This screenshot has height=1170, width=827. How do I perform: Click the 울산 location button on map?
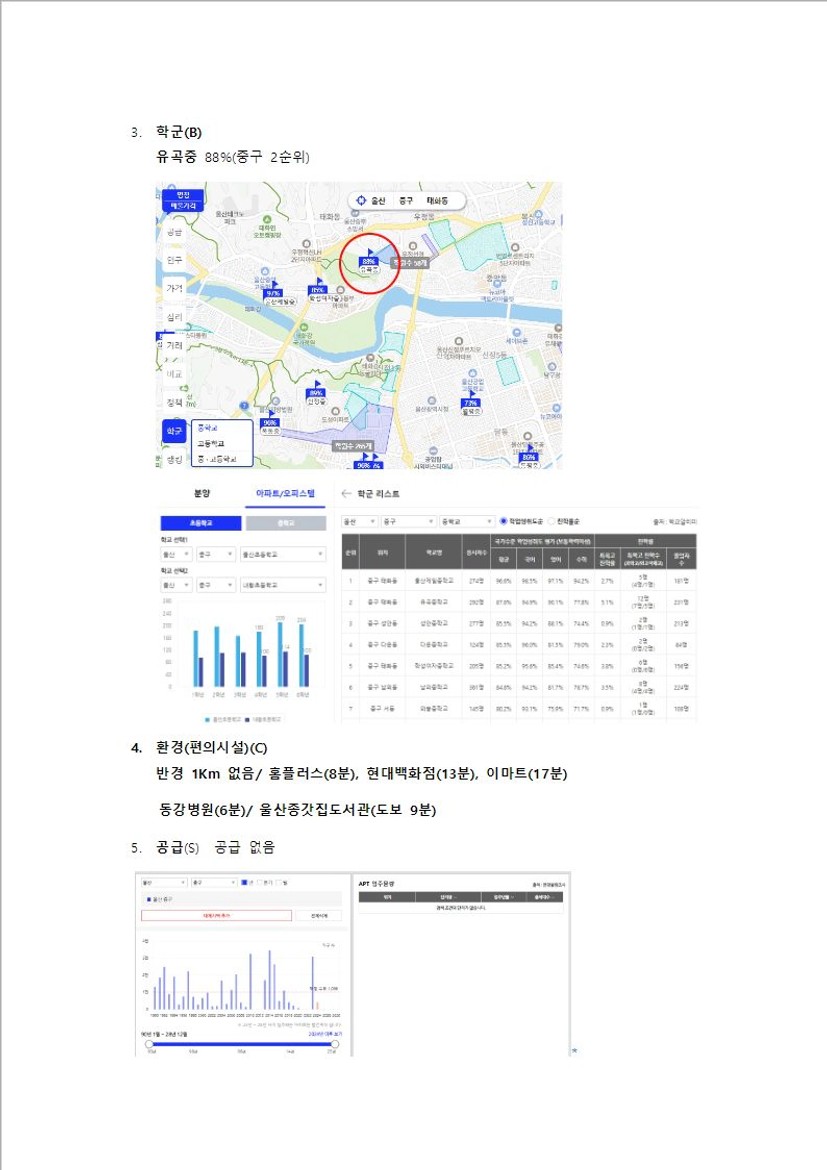click(378, 201)
